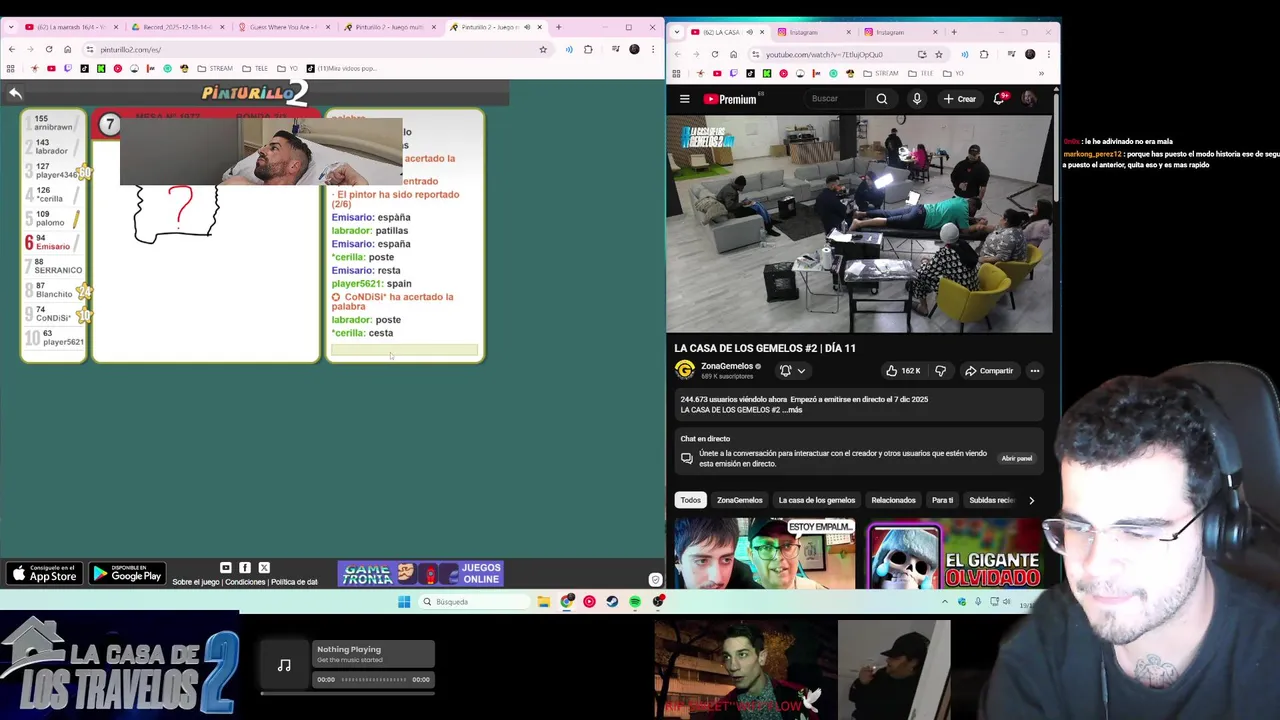This screenshot has width=1280, height=720.
Task: Click the YouTube Premium logo
Action: 730,99
